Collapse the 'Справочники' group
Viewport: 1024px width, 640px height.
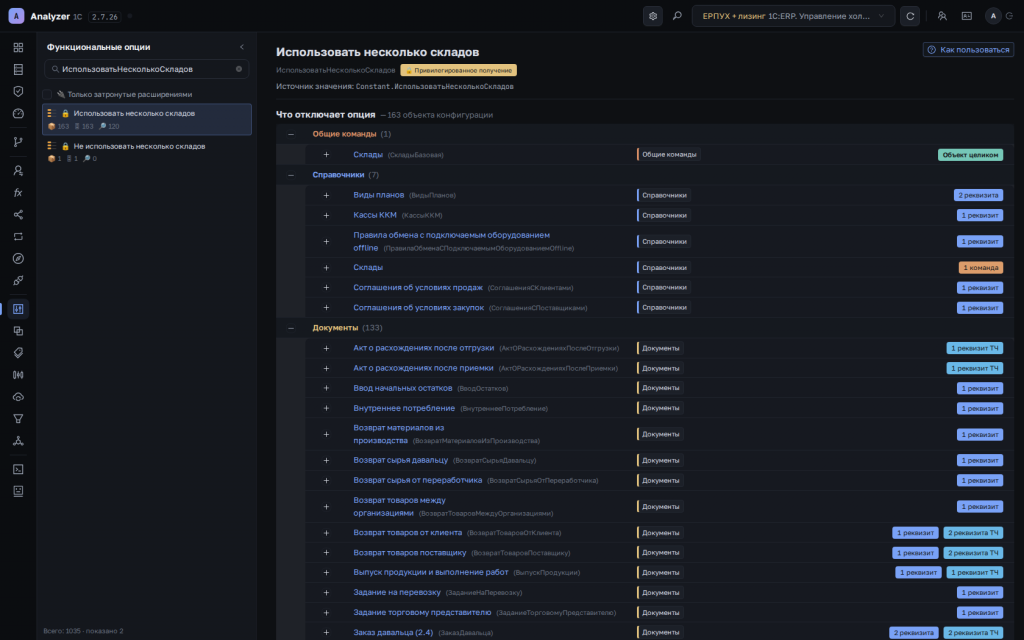click(x=291, y=175)
